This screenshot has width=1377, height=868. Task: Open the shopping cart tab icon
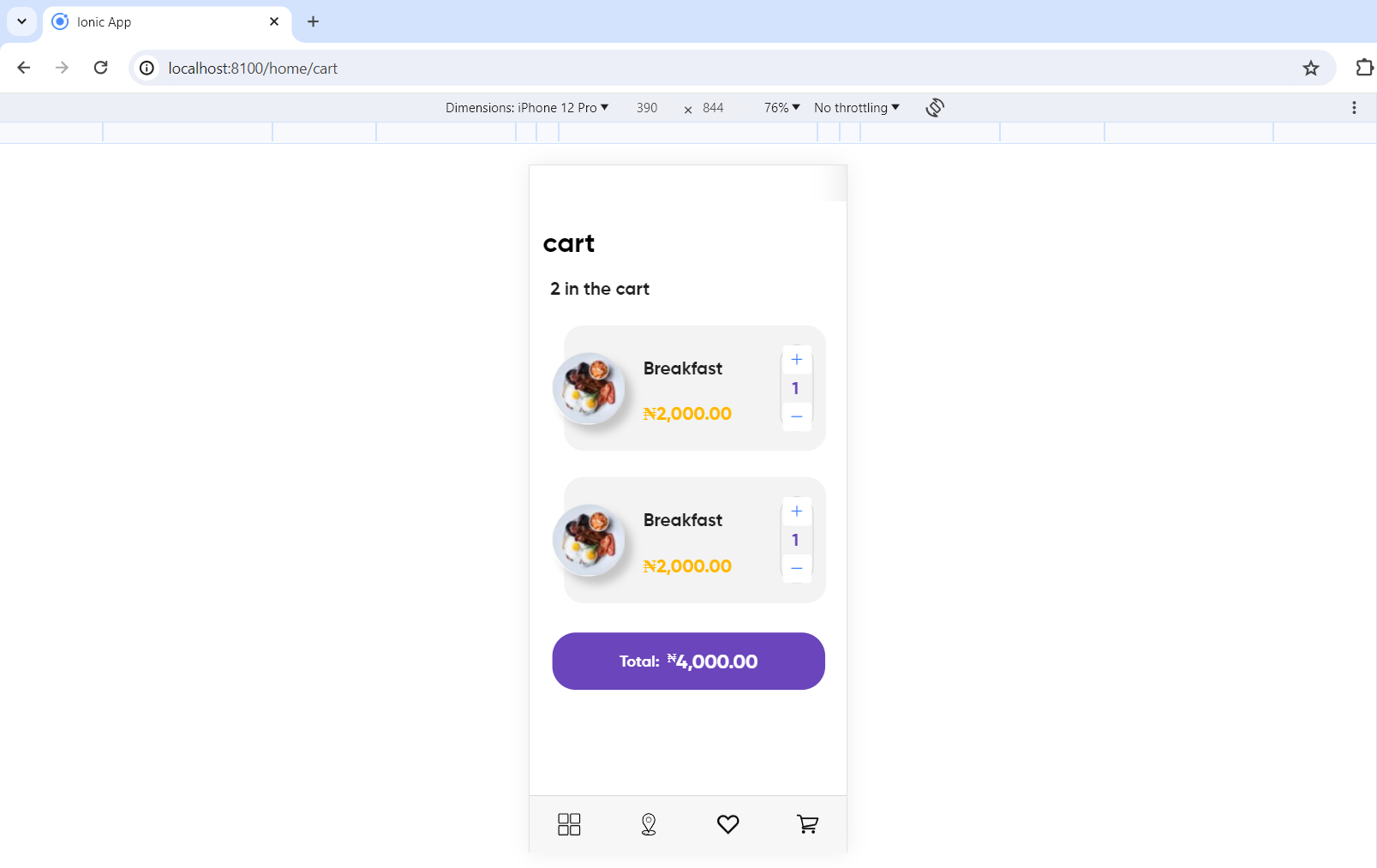click(x=807, y=824)
